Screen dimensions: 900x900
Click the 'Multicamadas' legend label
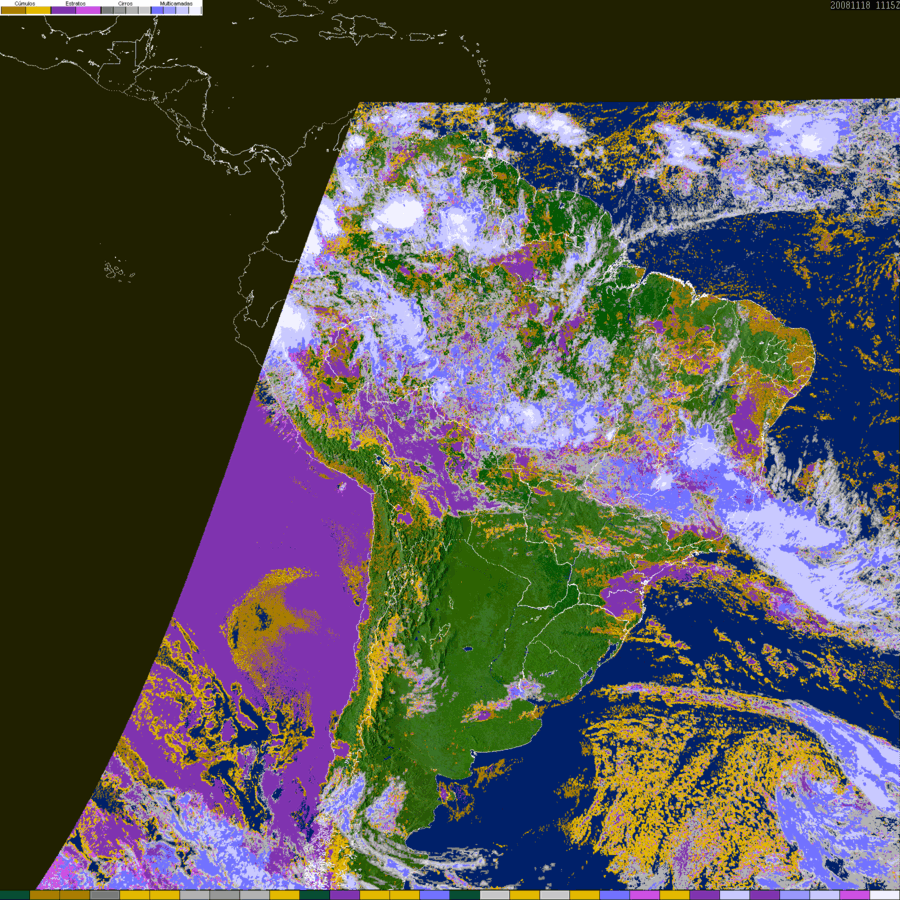pyautogui.click(x=176, y=3)
